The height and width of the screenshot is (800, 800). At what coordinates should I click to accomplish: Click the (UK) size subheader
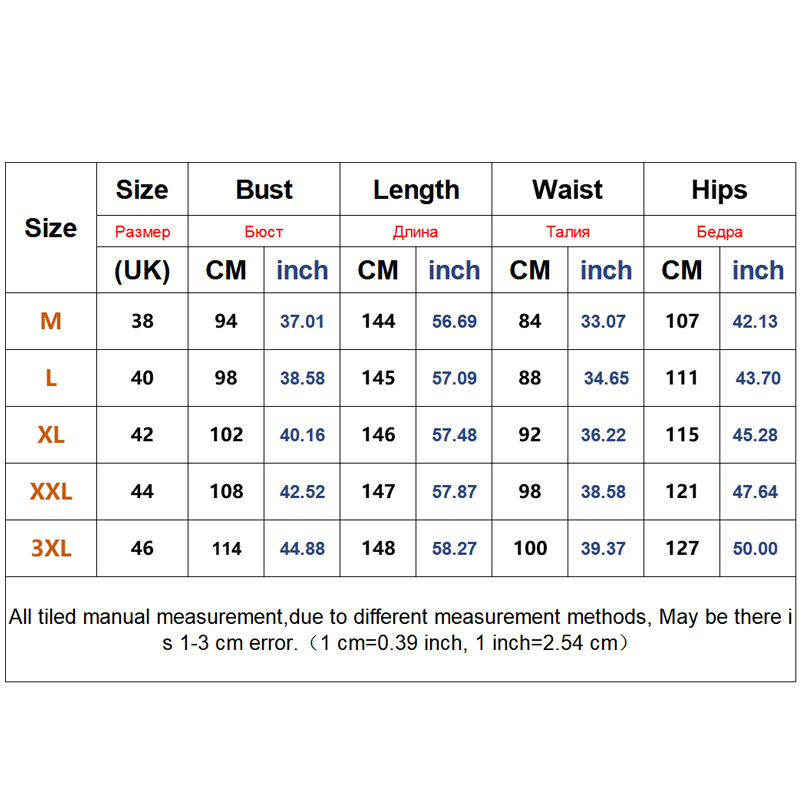tap(142, 270)
